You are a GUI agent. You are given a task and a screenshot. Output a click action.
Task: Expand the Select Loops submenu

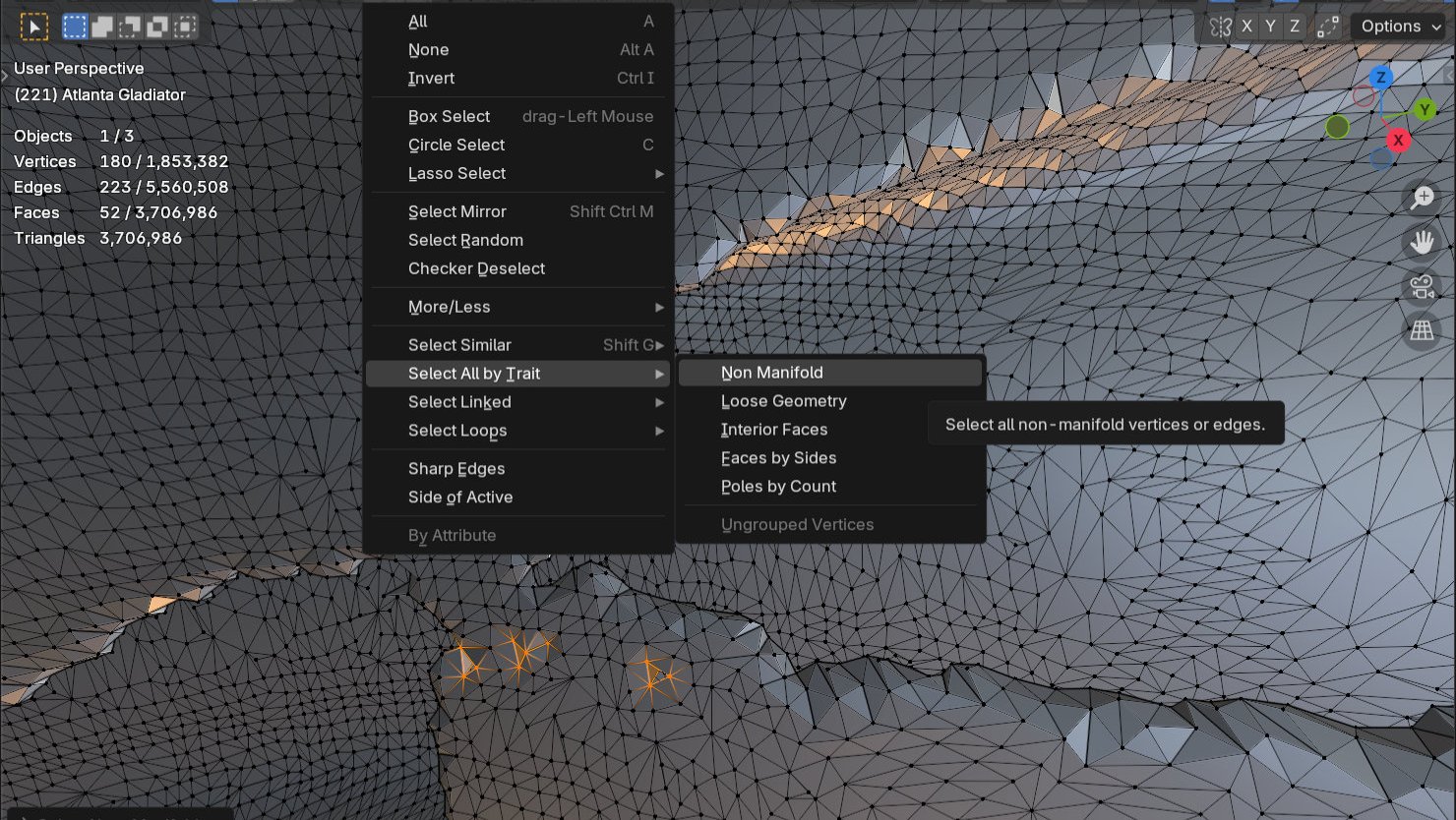pyautogui.click(x=457, y=431)
